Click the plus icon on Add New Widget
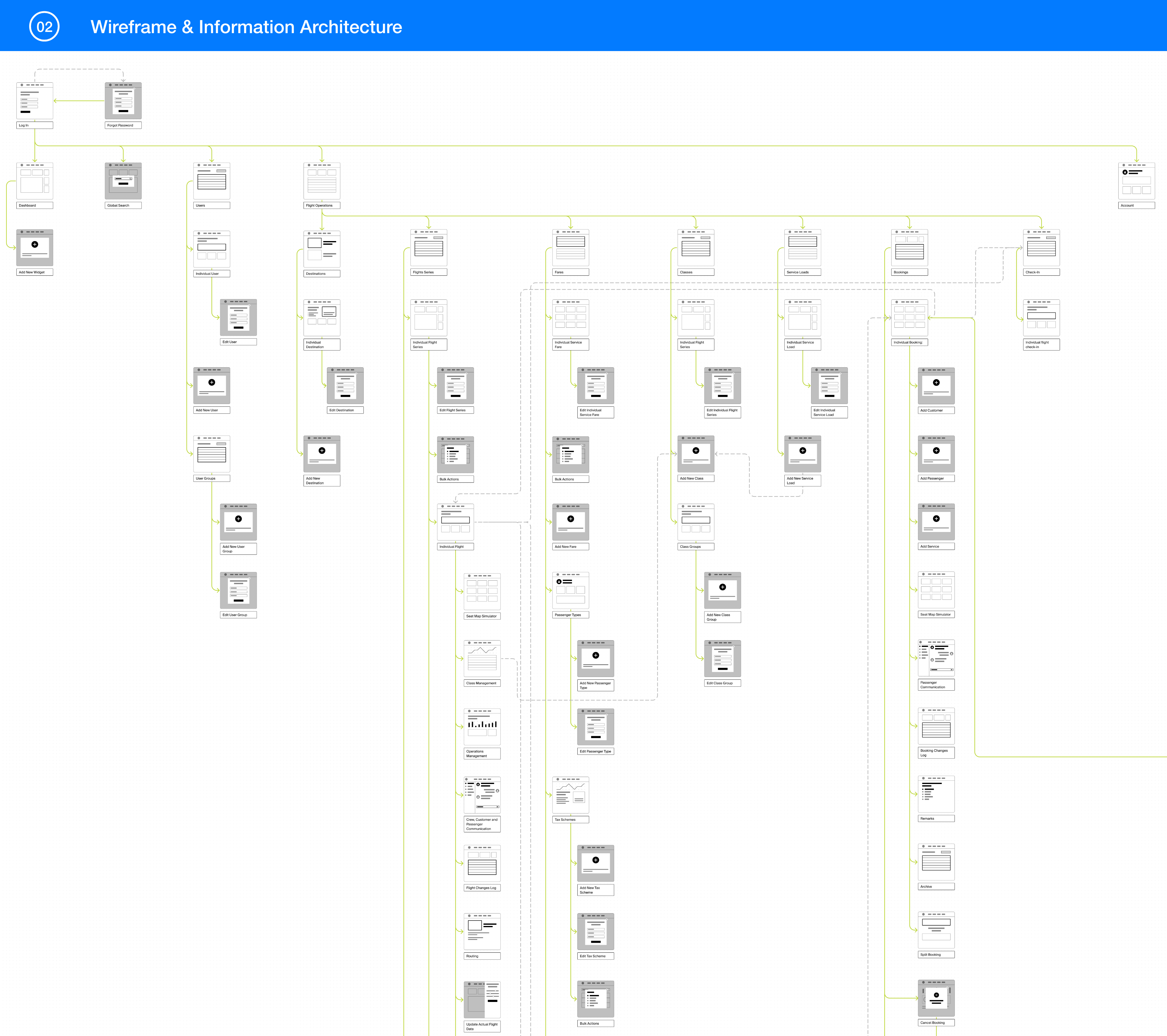The image size is (1167, 1036). pos(35,244)
